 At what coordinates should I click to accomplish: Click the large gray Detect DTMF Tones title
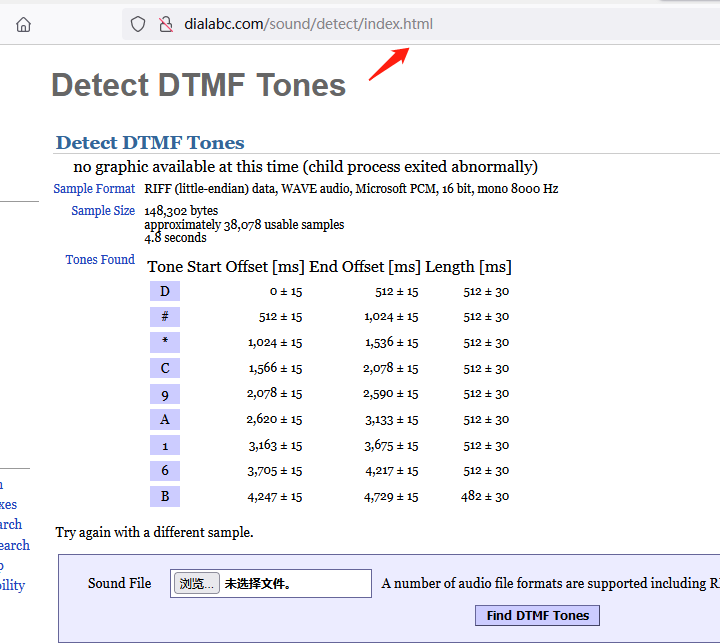pos(198,85)
